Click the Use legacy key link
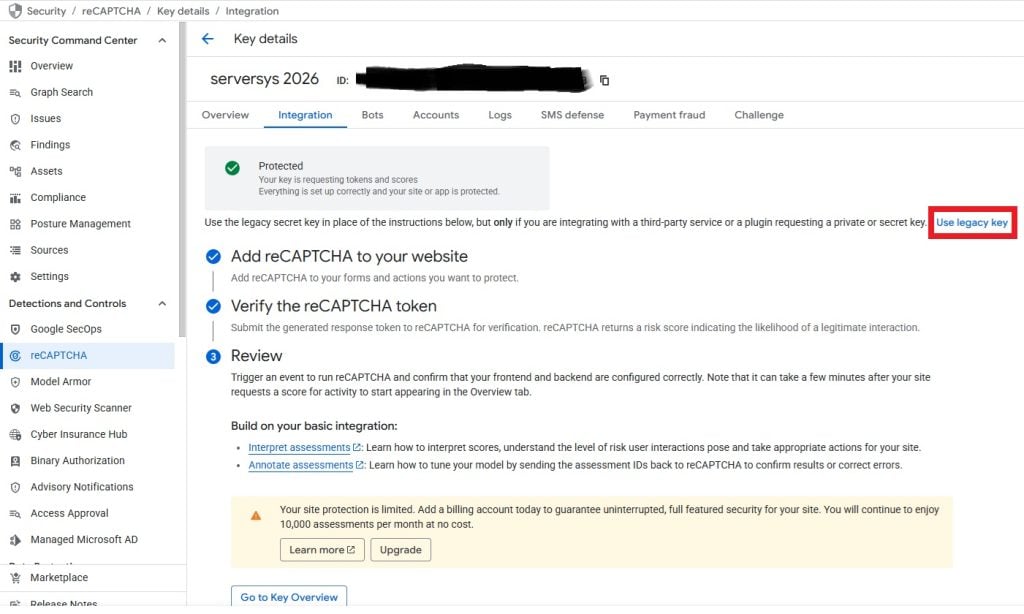This screenshot has width=1024, height=614. click(972, 223)
